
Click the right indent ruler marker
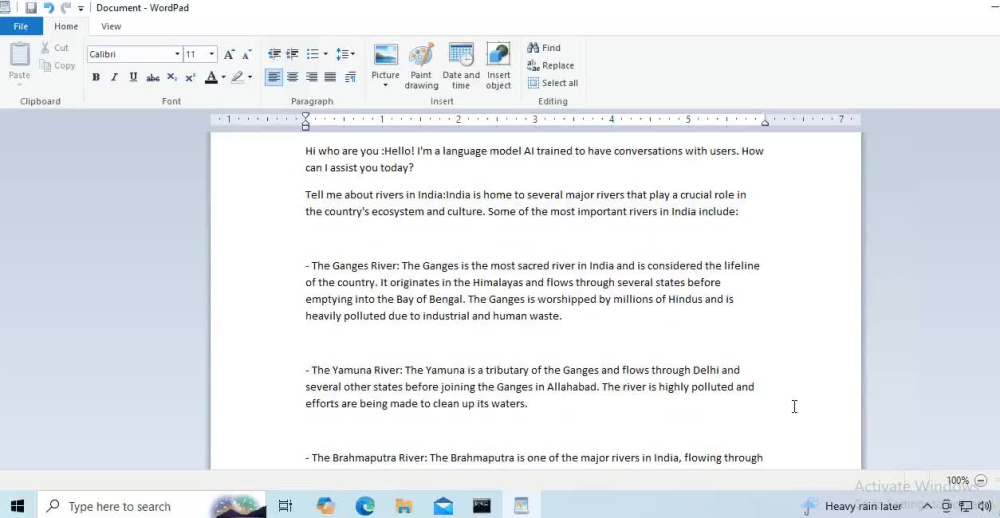(x=765, y=122)
